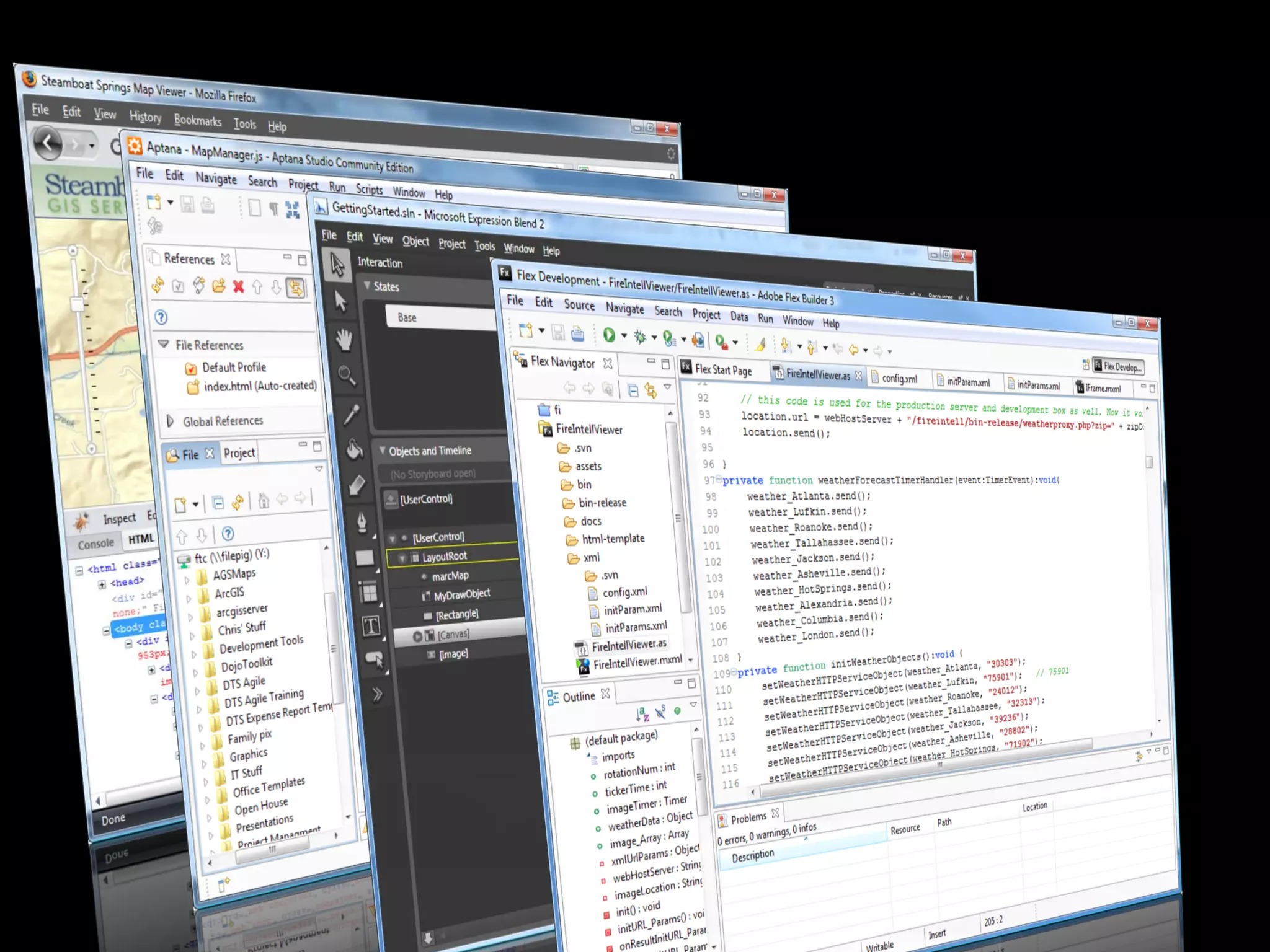Expand the AGSMaps folder in Aptana file tree
The image size is (1270, 952).
(187, 580)
